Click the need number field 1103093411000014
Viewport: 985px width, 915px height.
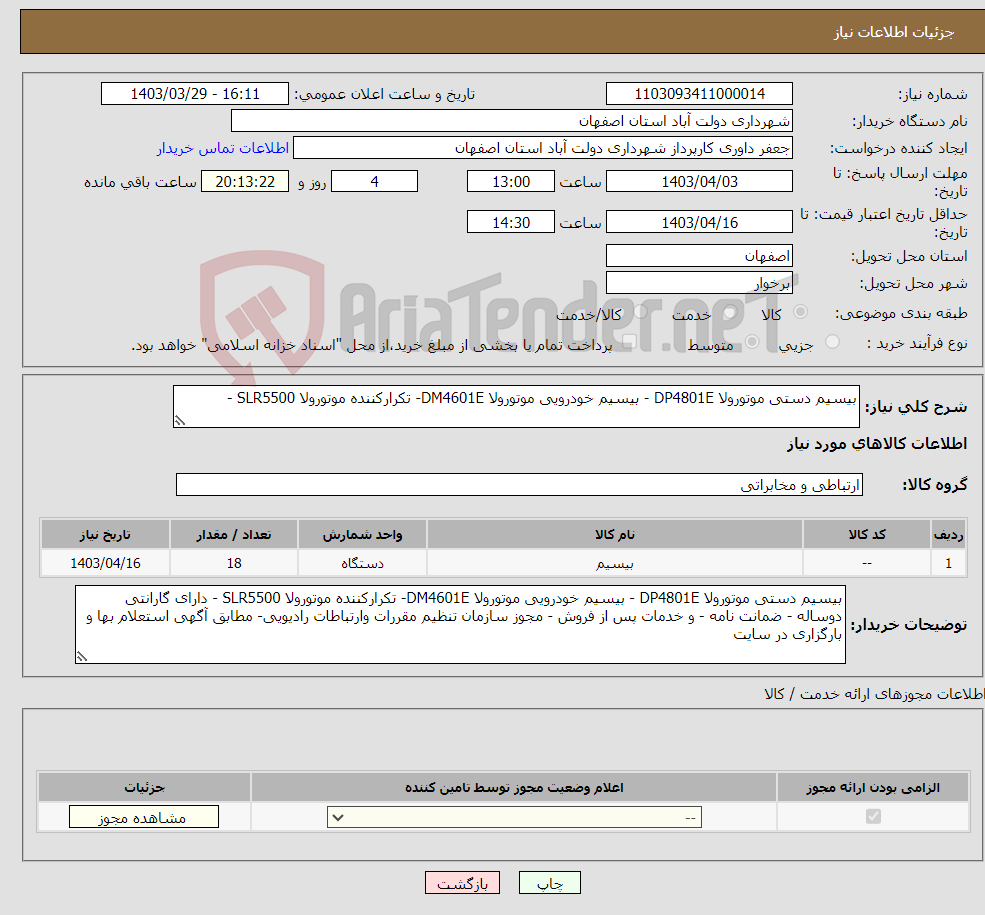click(x=699, y=94)
